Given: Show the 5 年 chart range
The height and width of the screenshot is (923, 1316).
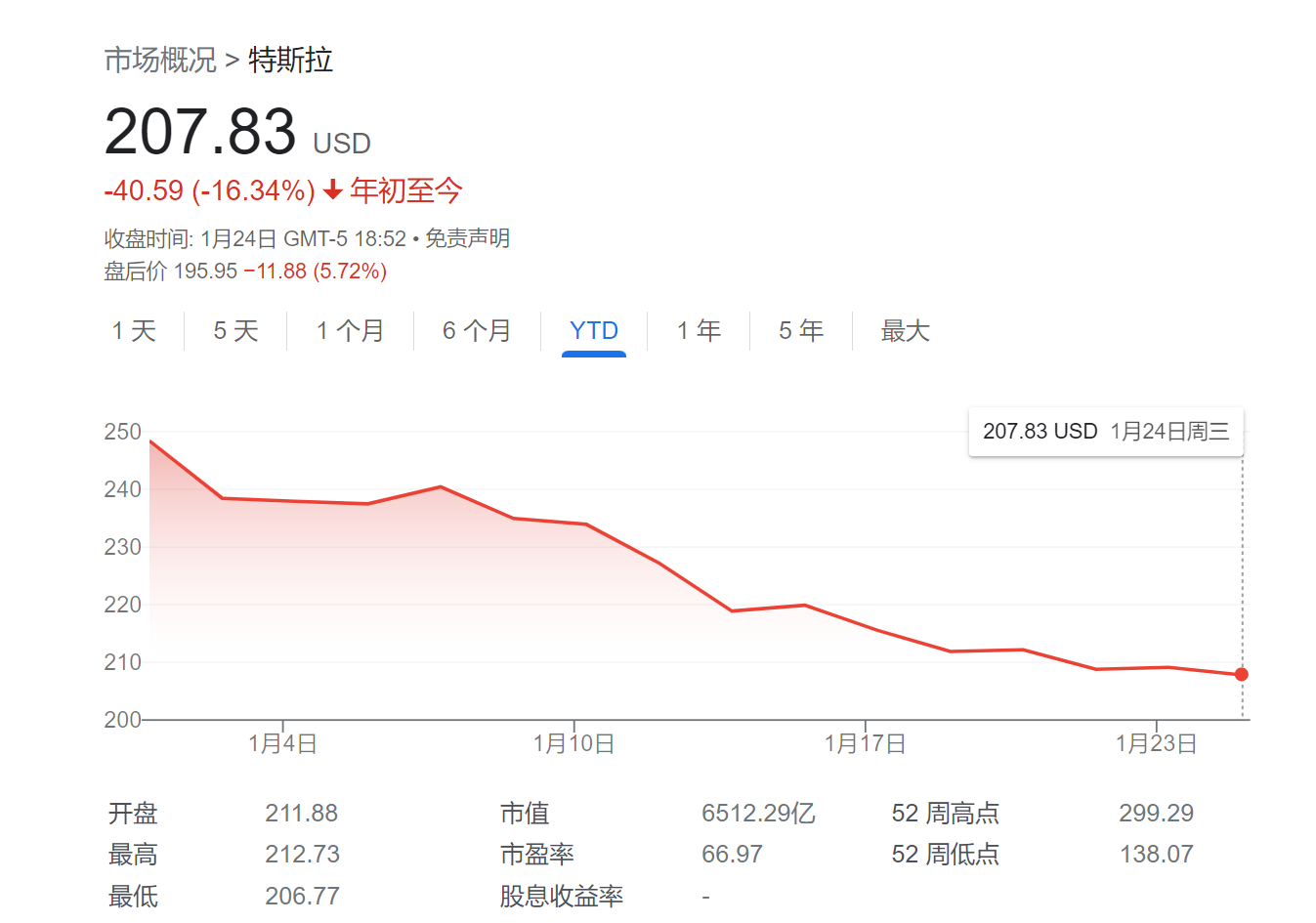Looking at the screenshot, I should 801,331.
